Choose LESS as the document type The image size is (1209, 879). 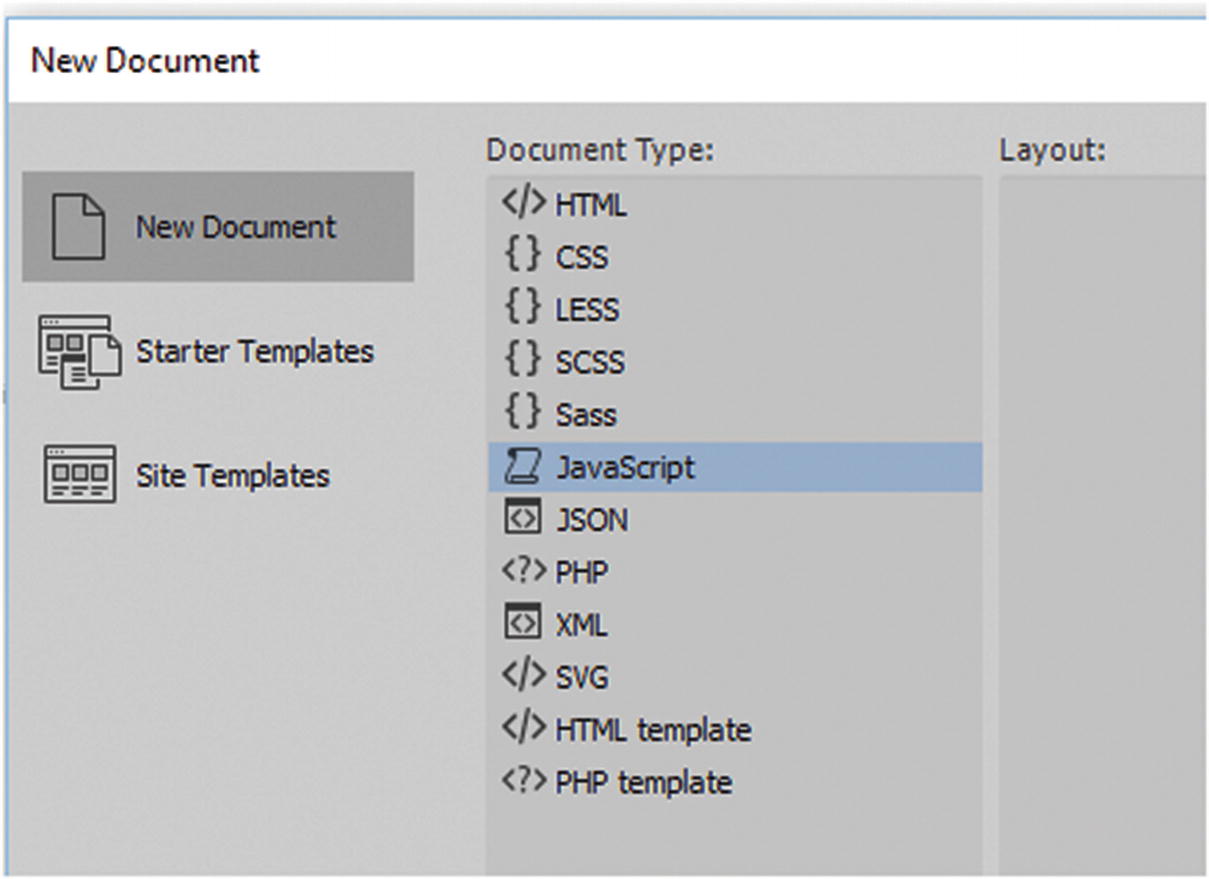pyautogui.click(x=587, y=310)
